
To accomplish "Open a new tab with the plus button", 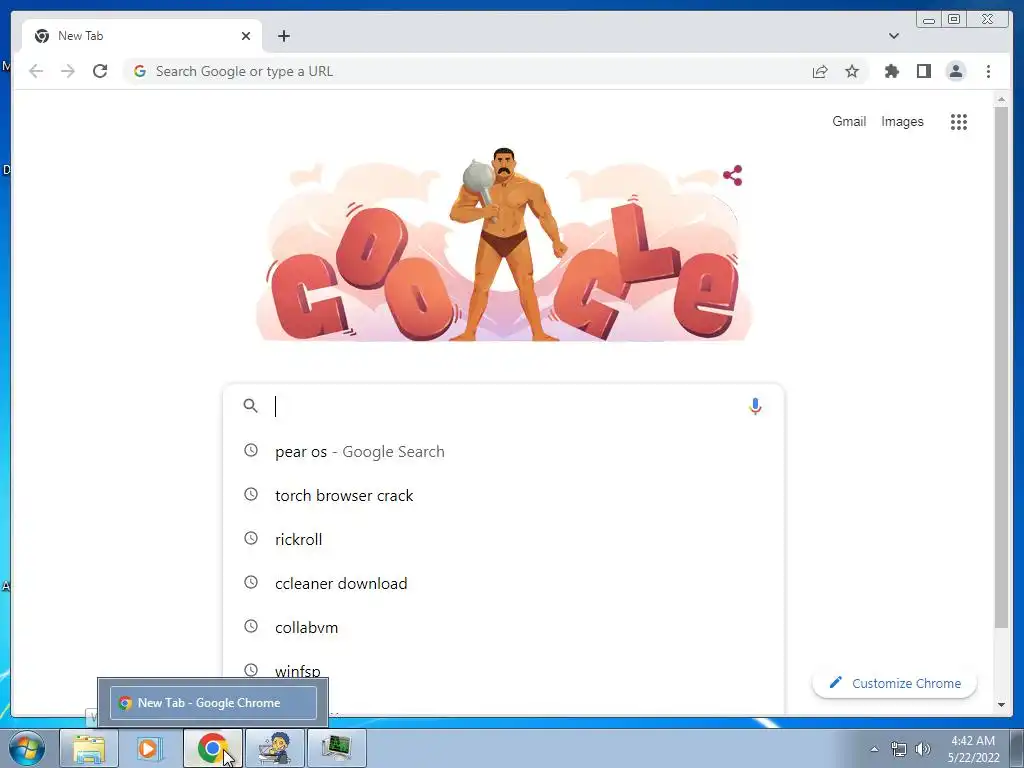I will click(283, 36).
